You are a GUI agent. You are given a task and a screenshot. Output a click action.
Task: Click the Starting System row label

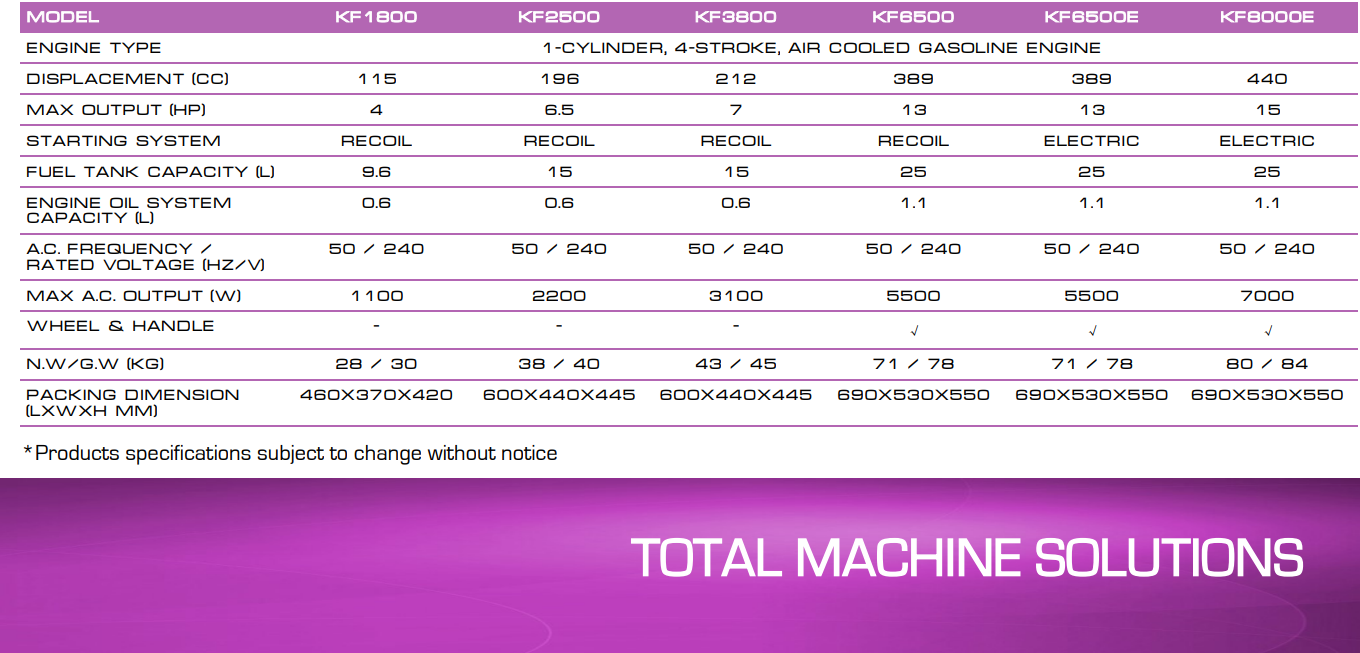[x=123, y=141]
